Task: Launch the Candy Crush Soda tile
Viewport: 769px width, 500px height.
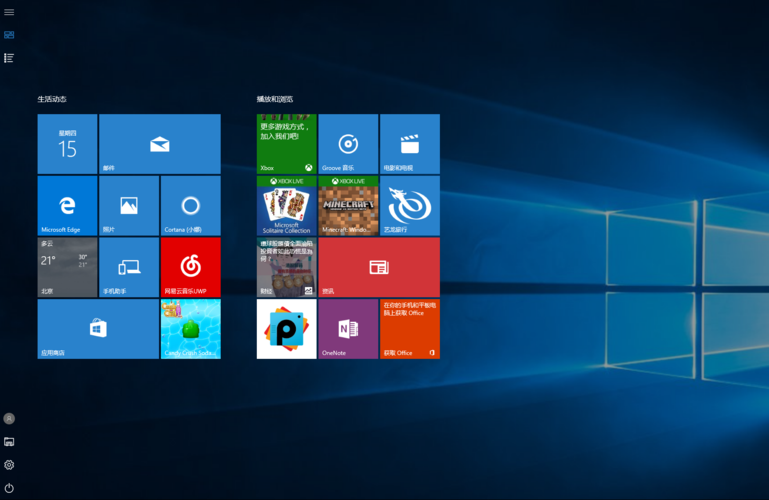Action: (191, 329)
